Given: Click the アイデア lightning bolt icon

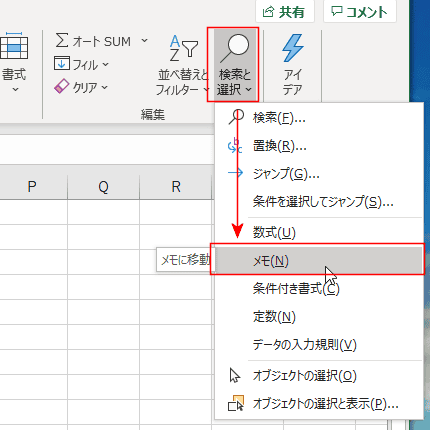Looking at the screenshot, I should (293, 48).
